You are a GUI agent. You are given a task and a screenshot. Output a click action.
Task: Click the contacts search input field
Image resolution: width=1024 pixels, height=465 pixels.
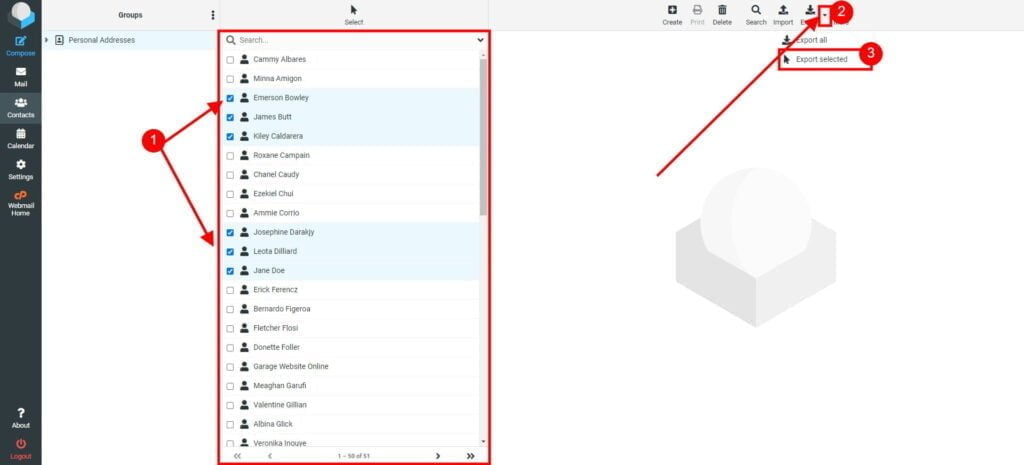(x=356, y=40)
